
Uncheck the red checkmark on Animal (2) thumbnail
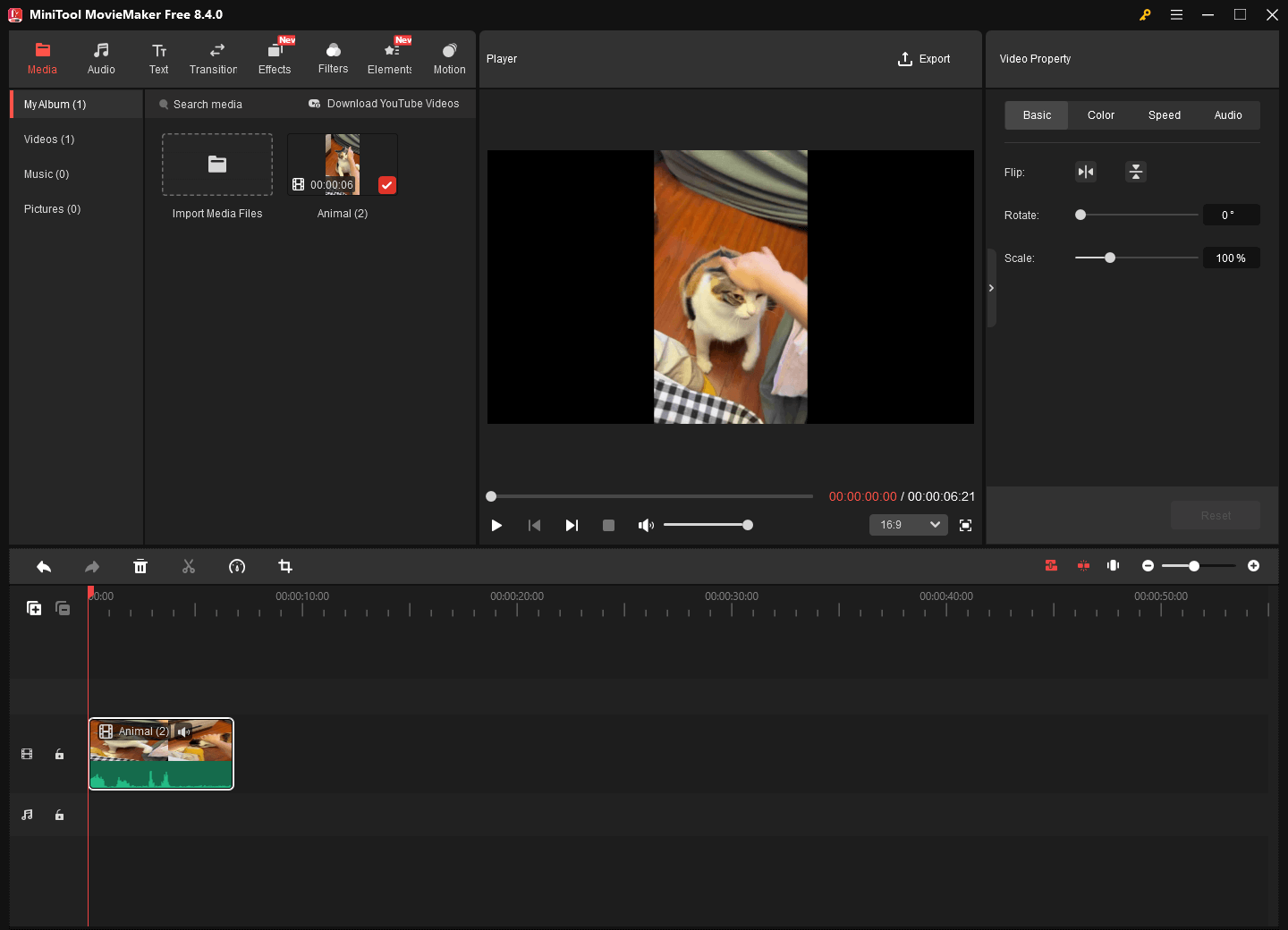tap(386, 185)
